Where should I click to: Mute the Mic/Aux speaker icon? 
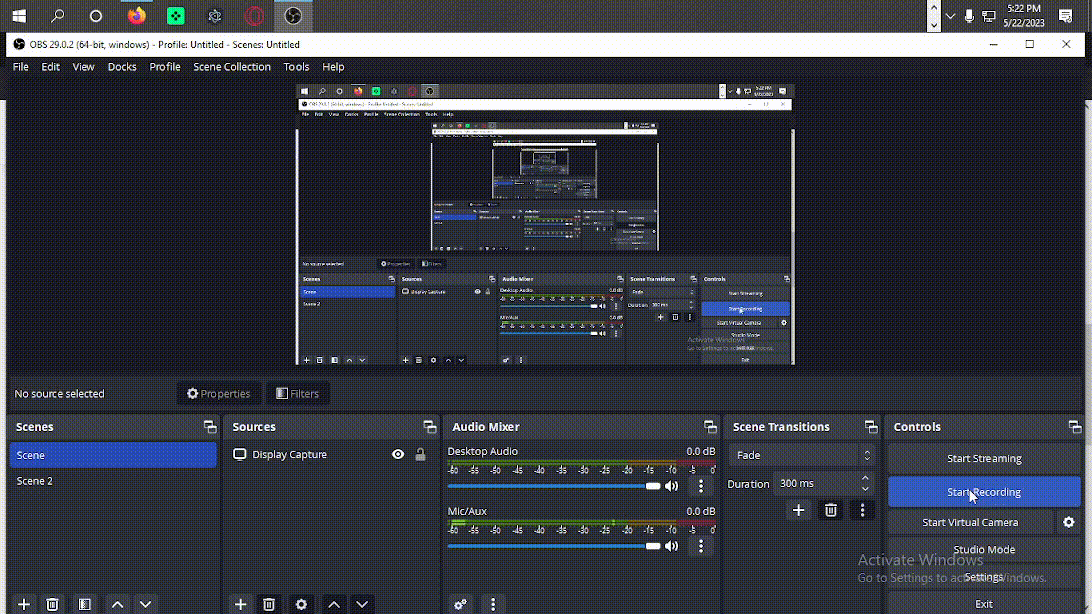tap(672, 546)
